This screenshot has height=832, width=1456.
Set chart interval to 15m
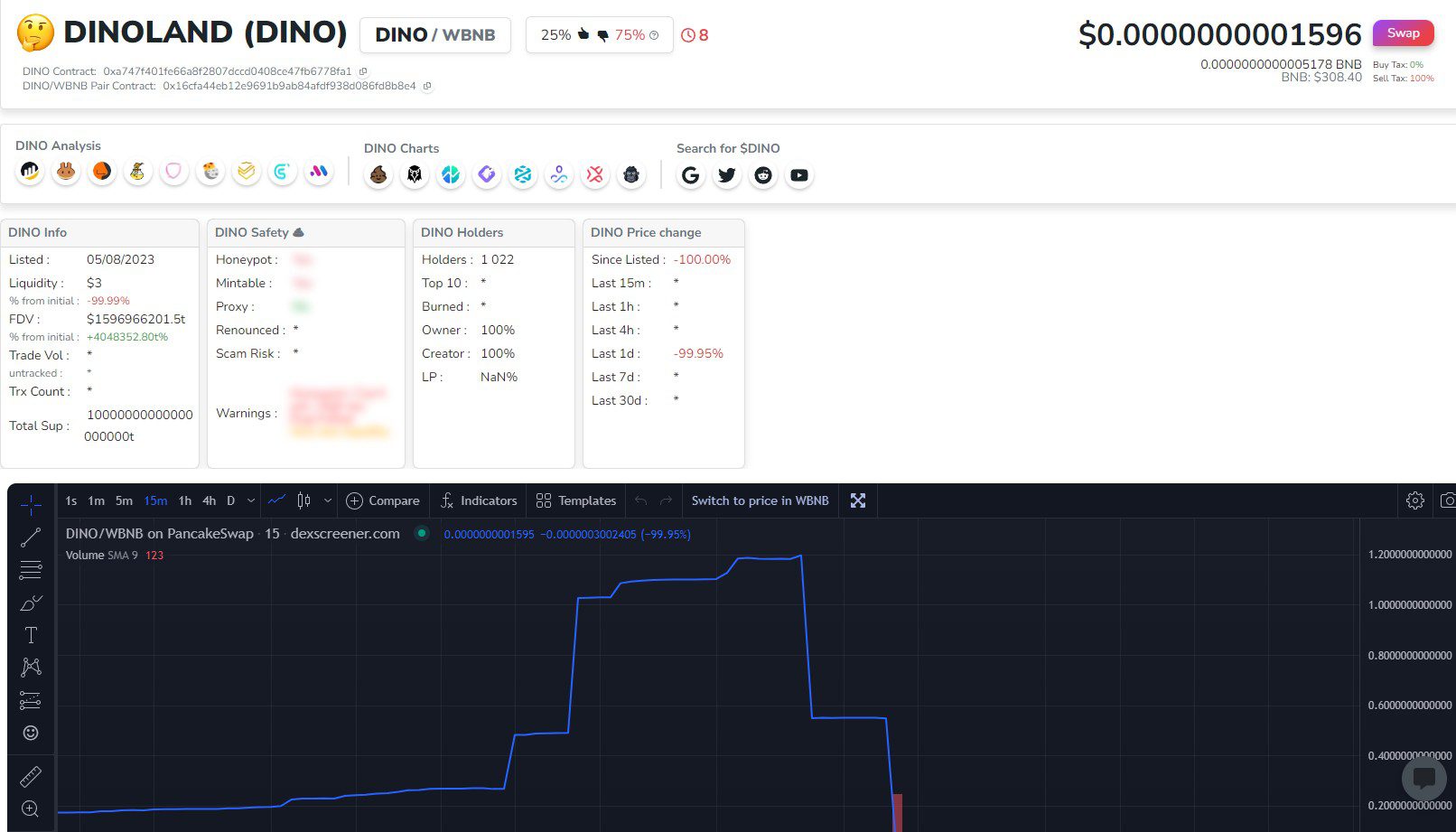click(x=155, y=500)
